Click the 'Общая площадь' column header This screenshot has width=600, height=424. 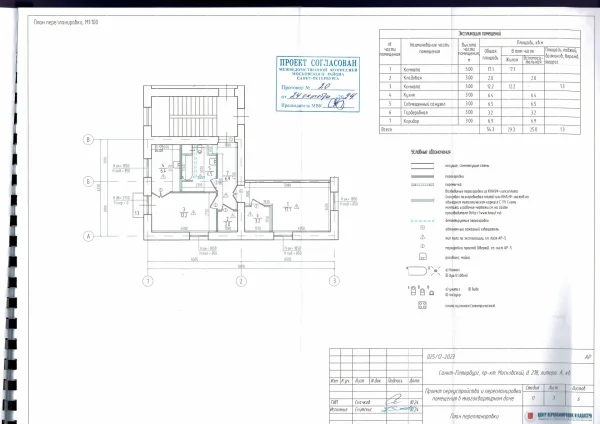(x=490, y=54)
